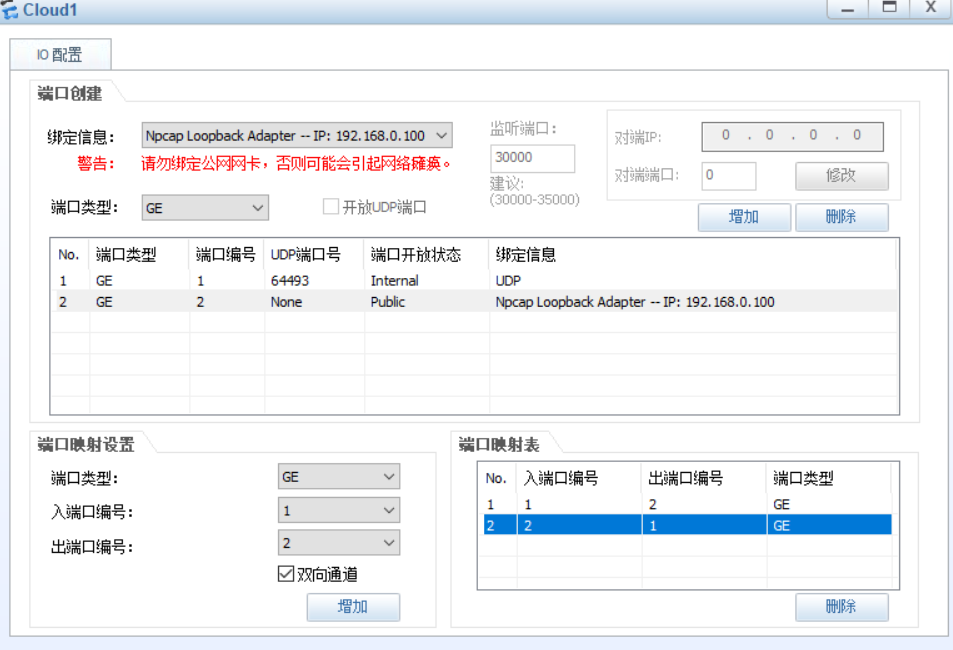Toggle the 双向通道 checkbox
The image size is (953, 650).
pos(286,574)
